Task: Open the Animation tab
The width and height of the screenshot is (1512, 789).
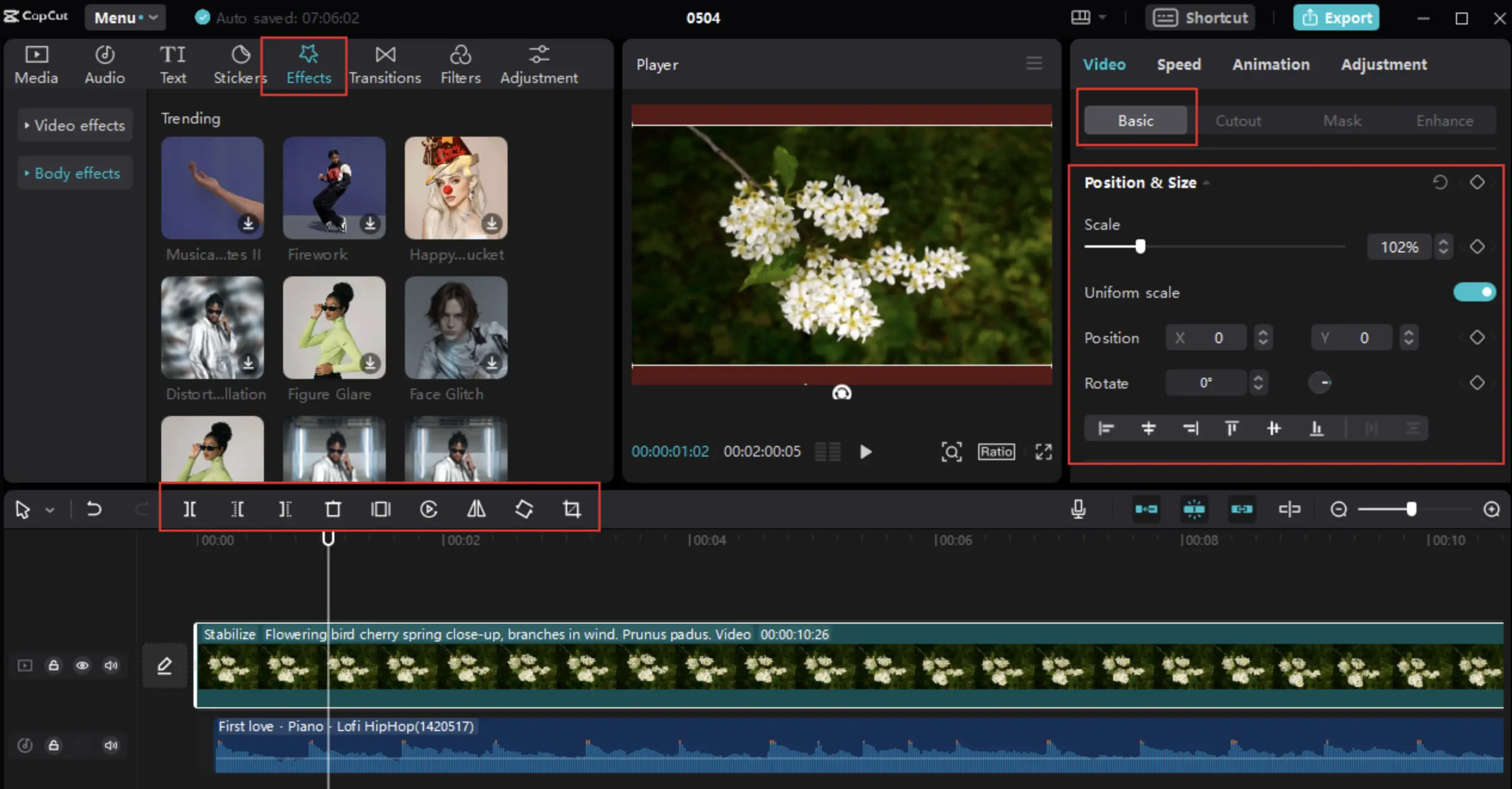Action: [1271, 64]
